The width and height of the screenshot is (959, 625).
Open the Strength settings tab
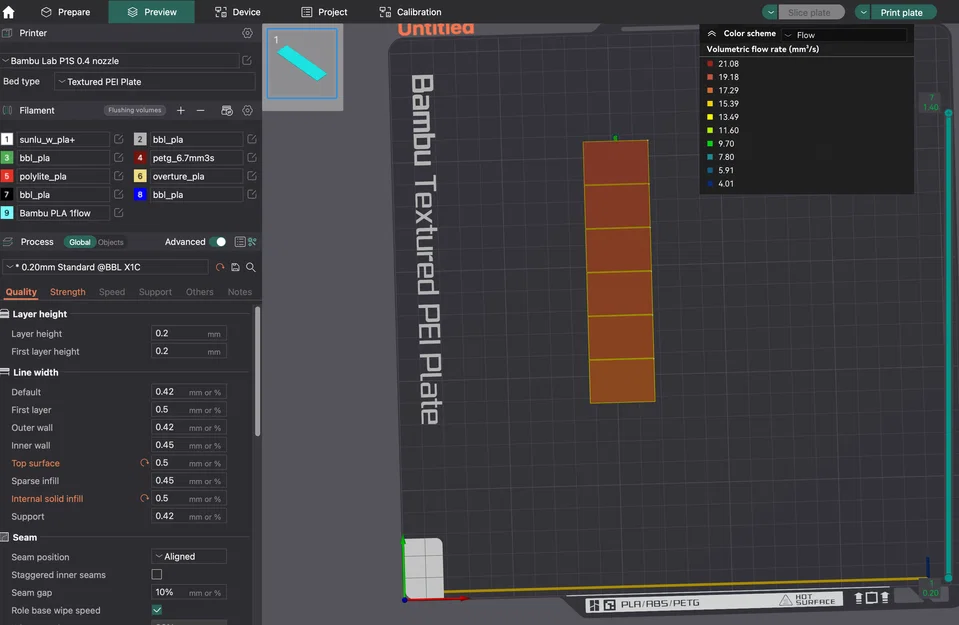pos(67,292)
